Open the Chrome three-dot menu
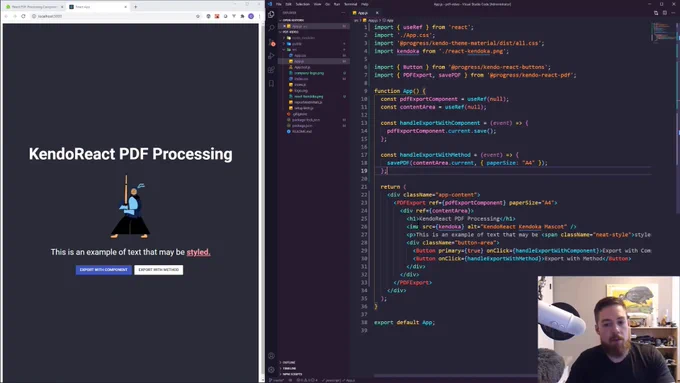 (x=259, y=16)
